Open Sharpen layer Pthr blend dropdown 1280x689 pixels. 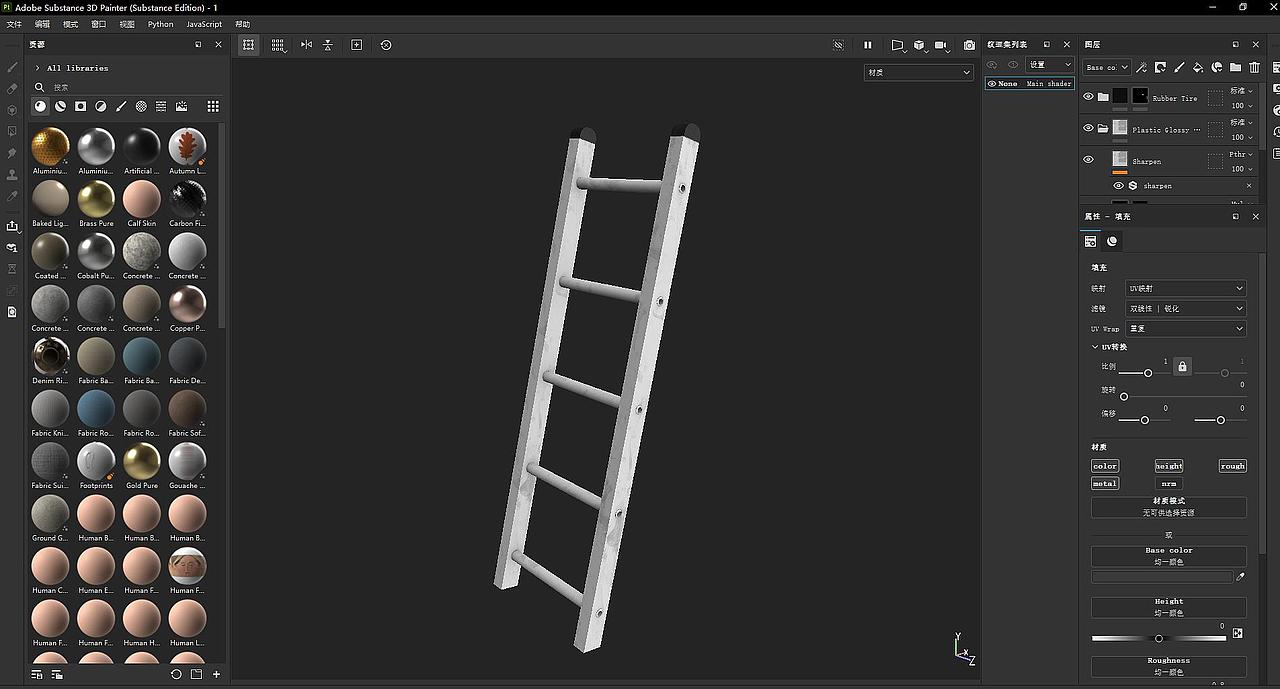click(x=1242, y=154)
